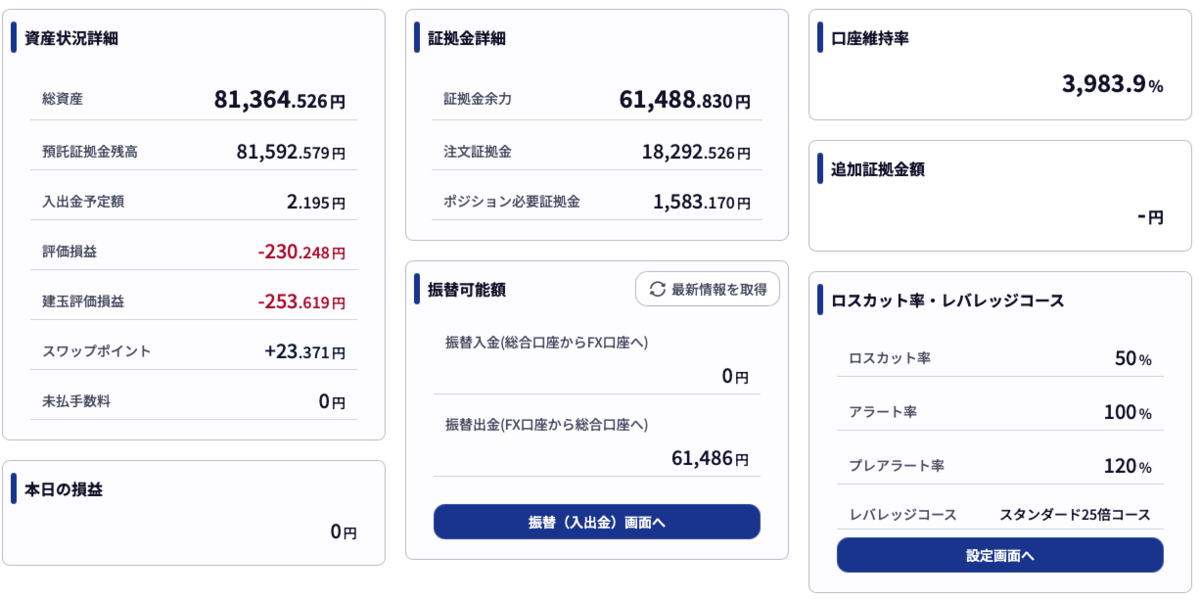The width and height of the screenshot is (1200, 600).
Task: Click the 資産状況詳細 panel heading
Action: [x=71, y=39]
